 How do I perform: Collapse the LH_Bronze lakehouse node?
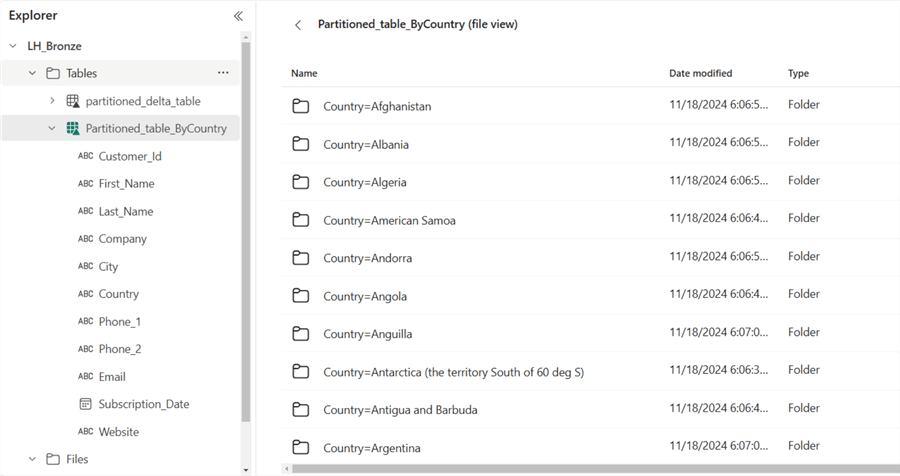(x=13, y=46)
